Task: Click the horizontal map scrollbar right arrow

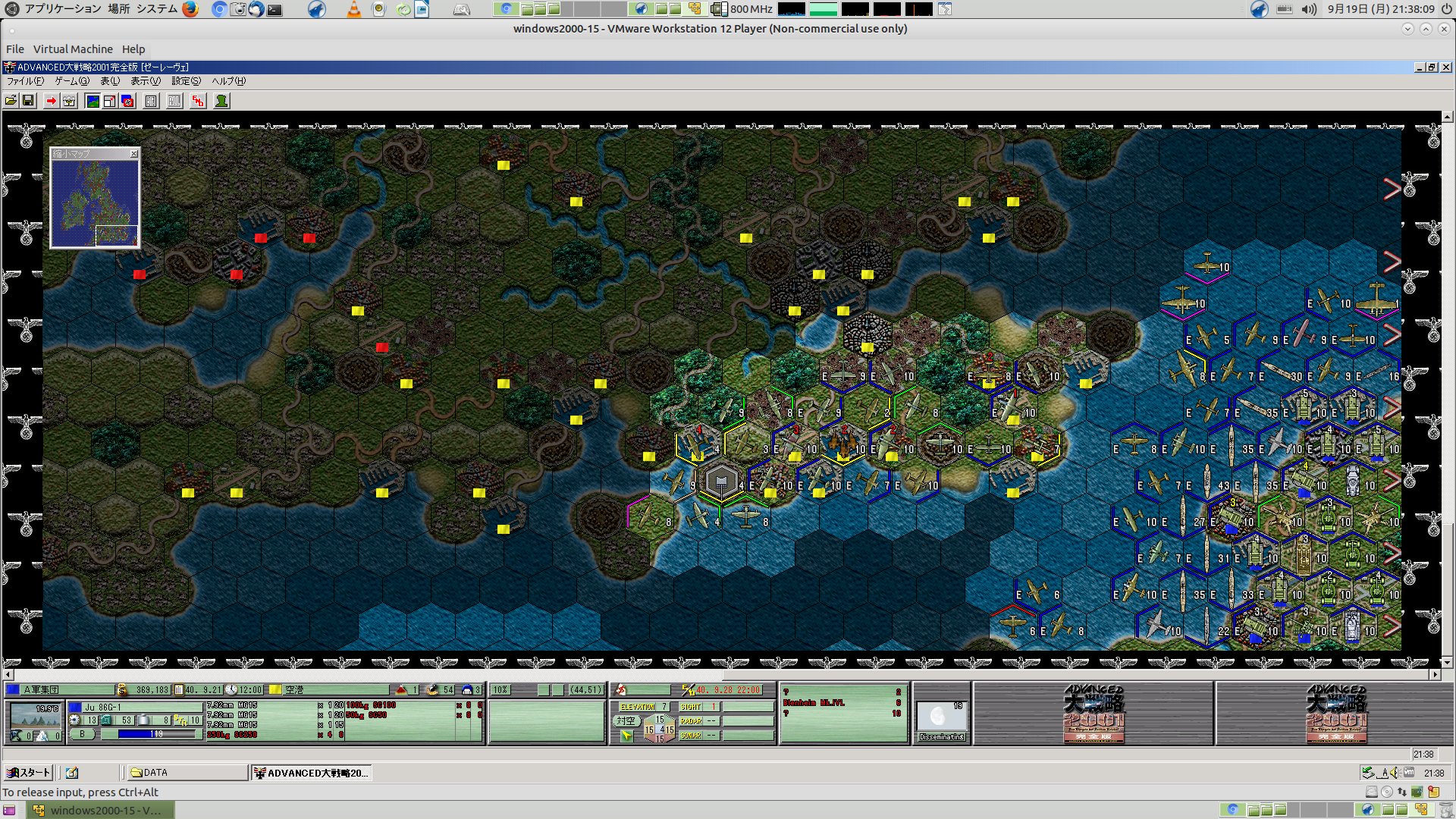Action: (1435, 674)
